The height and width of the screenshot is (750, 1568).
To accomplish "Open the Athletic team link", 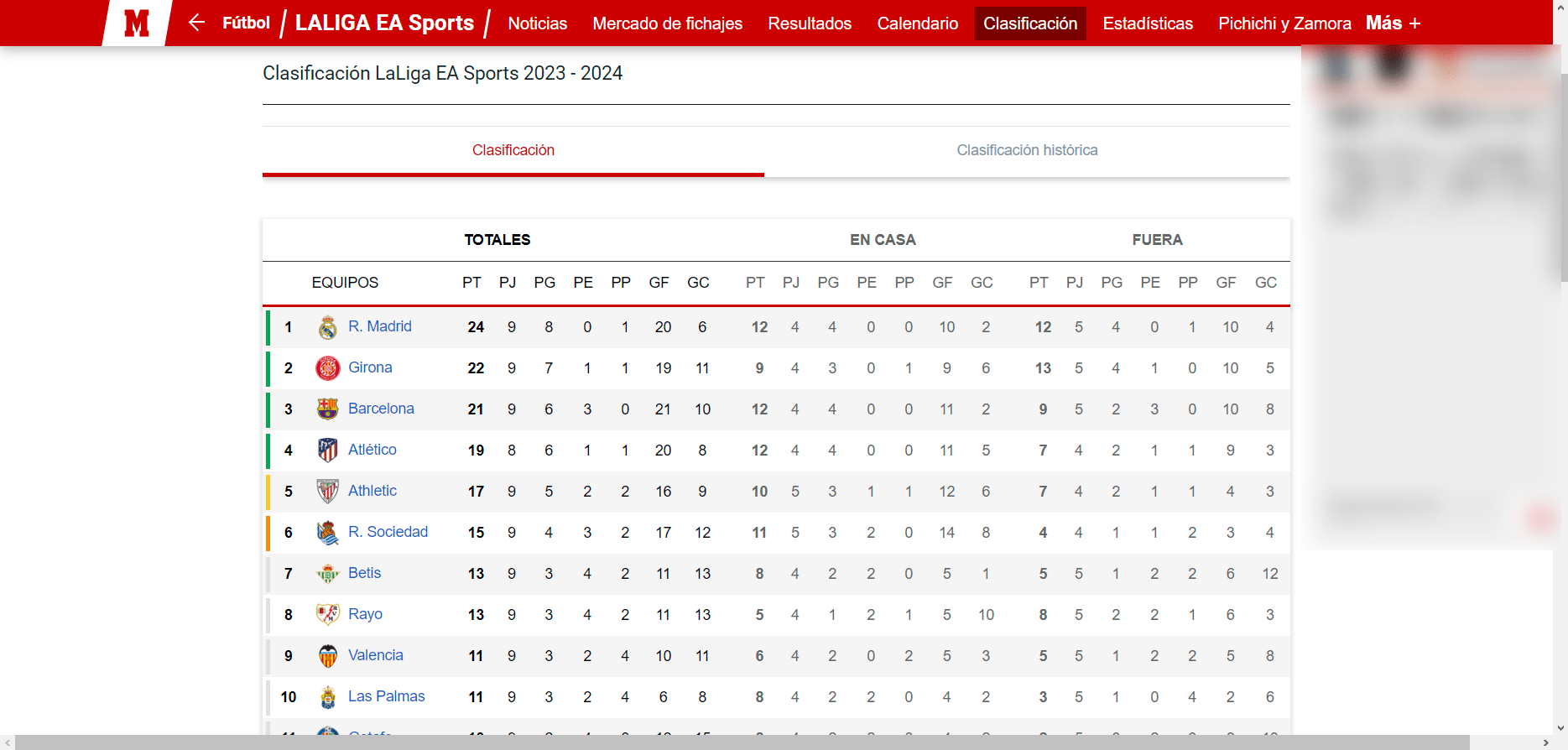I will [372, 491].
